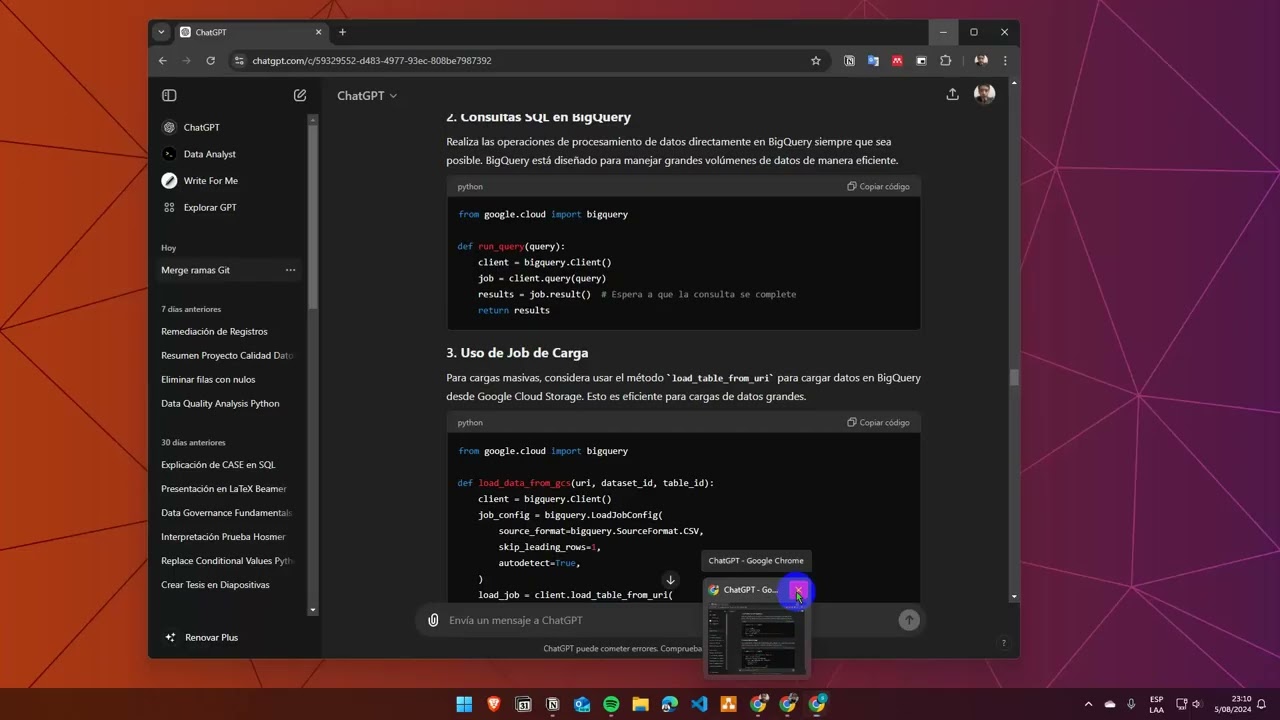This screenshot has height=720, width=1280.
Task: Switch keyboard language ESP LAA
Action: click(x=1156, y=704)
